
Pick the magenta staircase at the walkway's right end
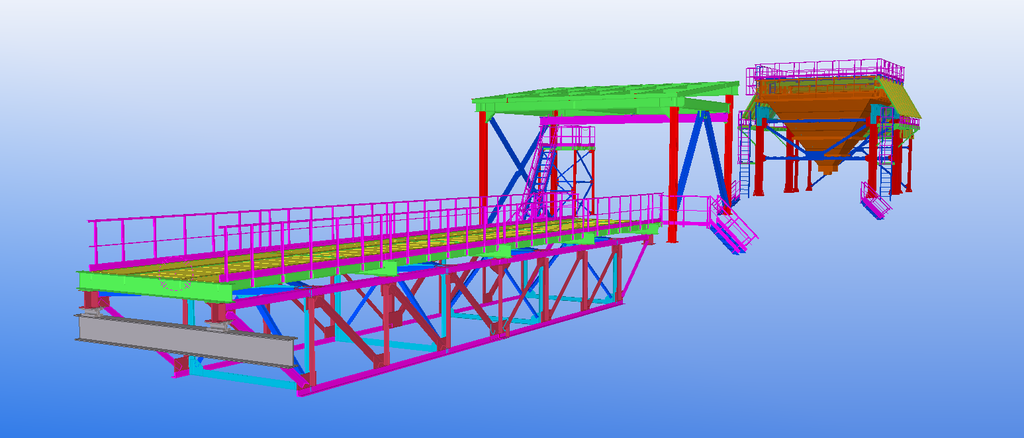coord(735,232)
